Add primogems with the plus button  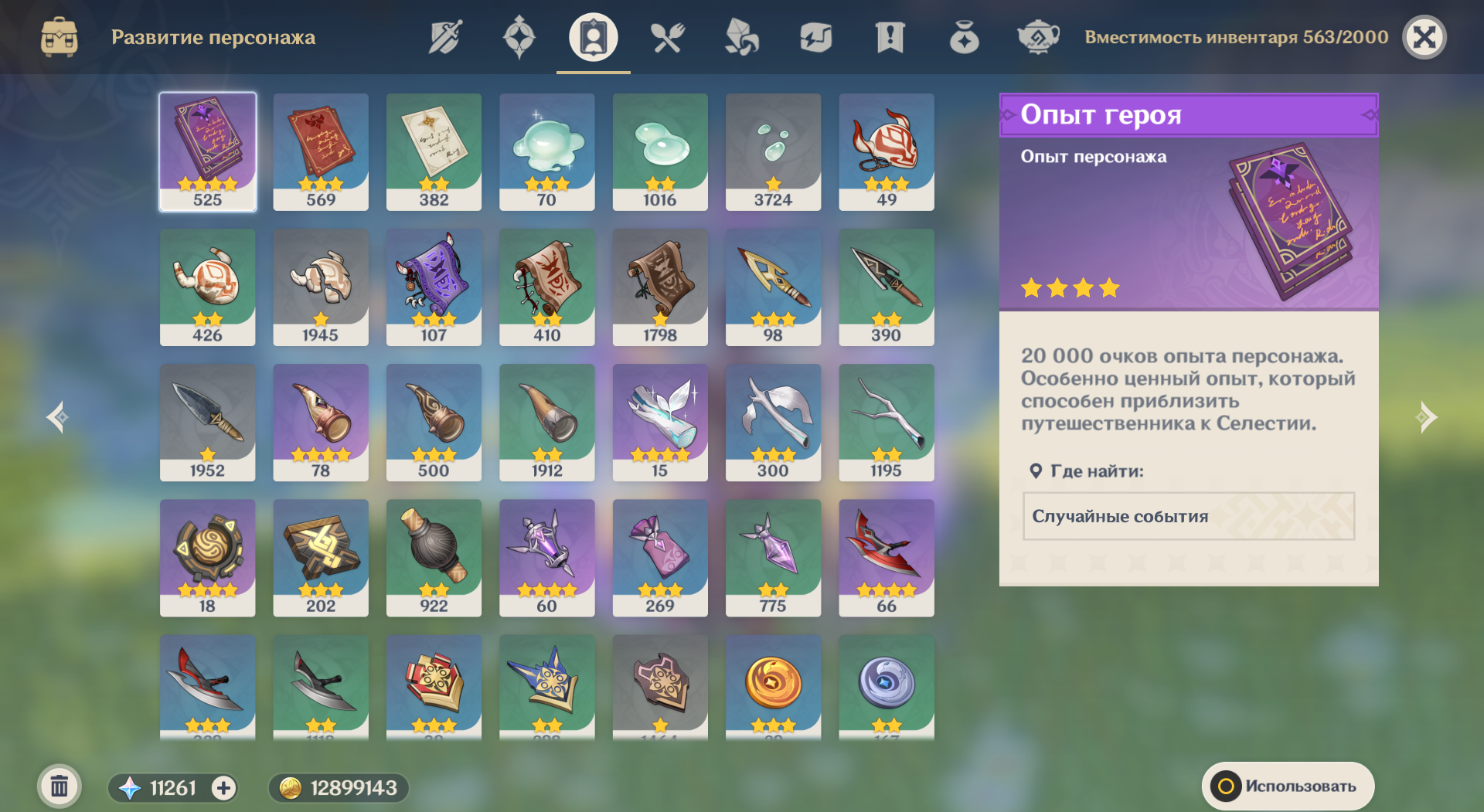224,788
